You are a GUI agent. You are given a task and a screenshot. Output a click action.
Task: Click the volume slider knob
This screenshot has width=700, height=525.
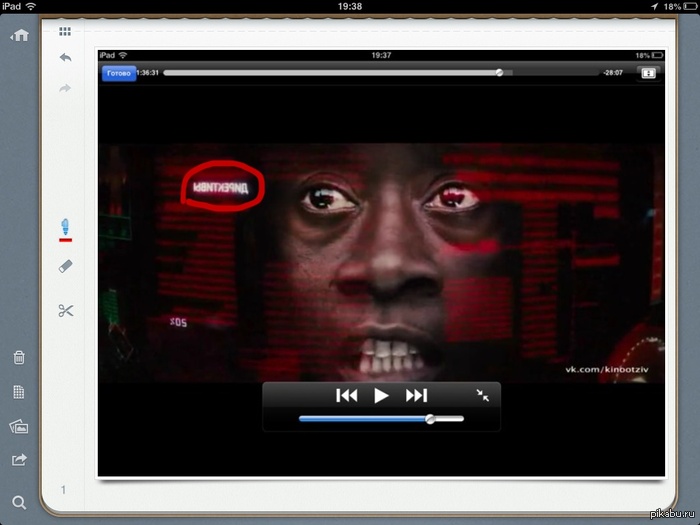430,419
